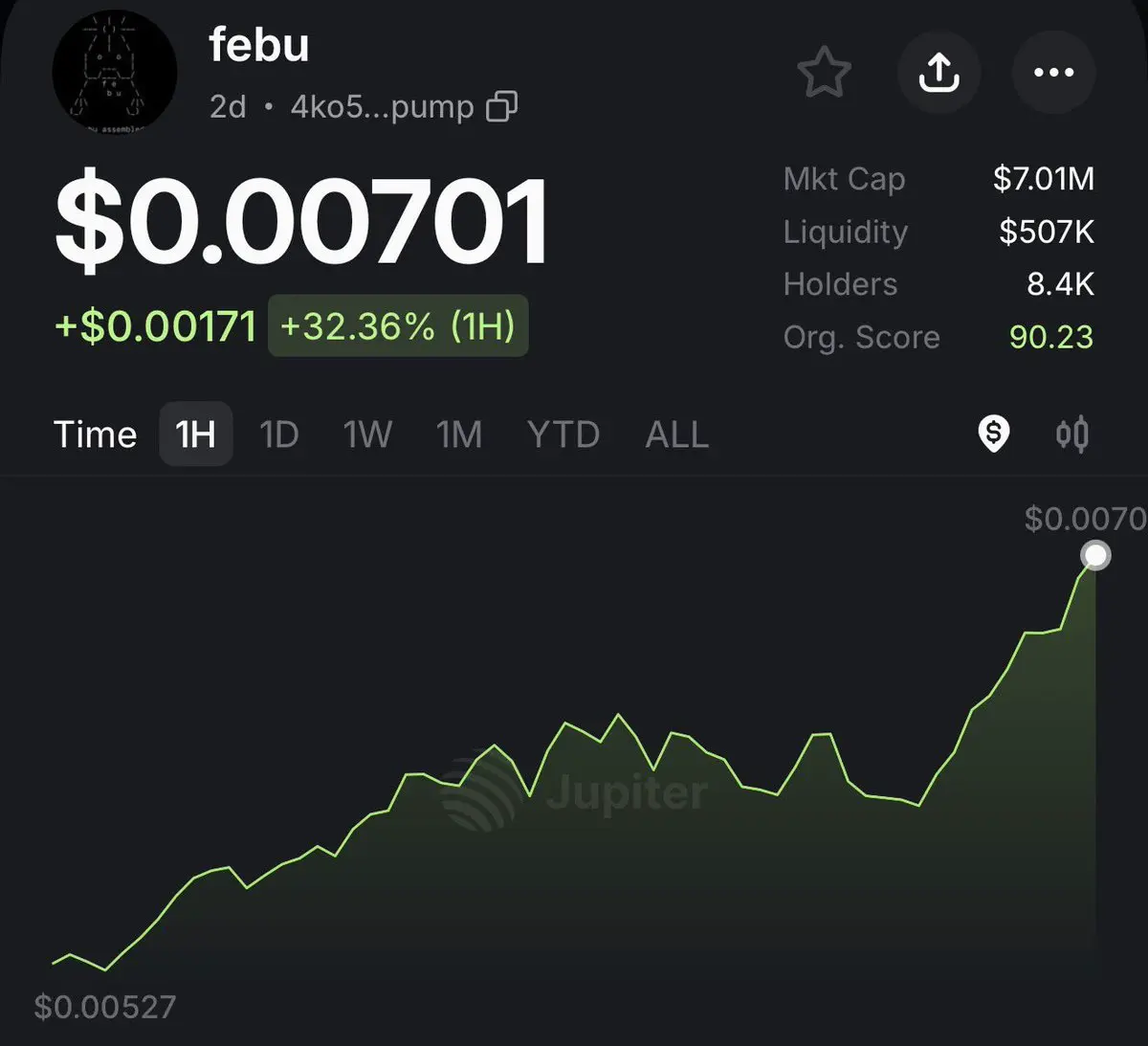The image size is (1148, 1046).
Task: Copy the 4ko5...pump contract address
Action: coord(502,106)
